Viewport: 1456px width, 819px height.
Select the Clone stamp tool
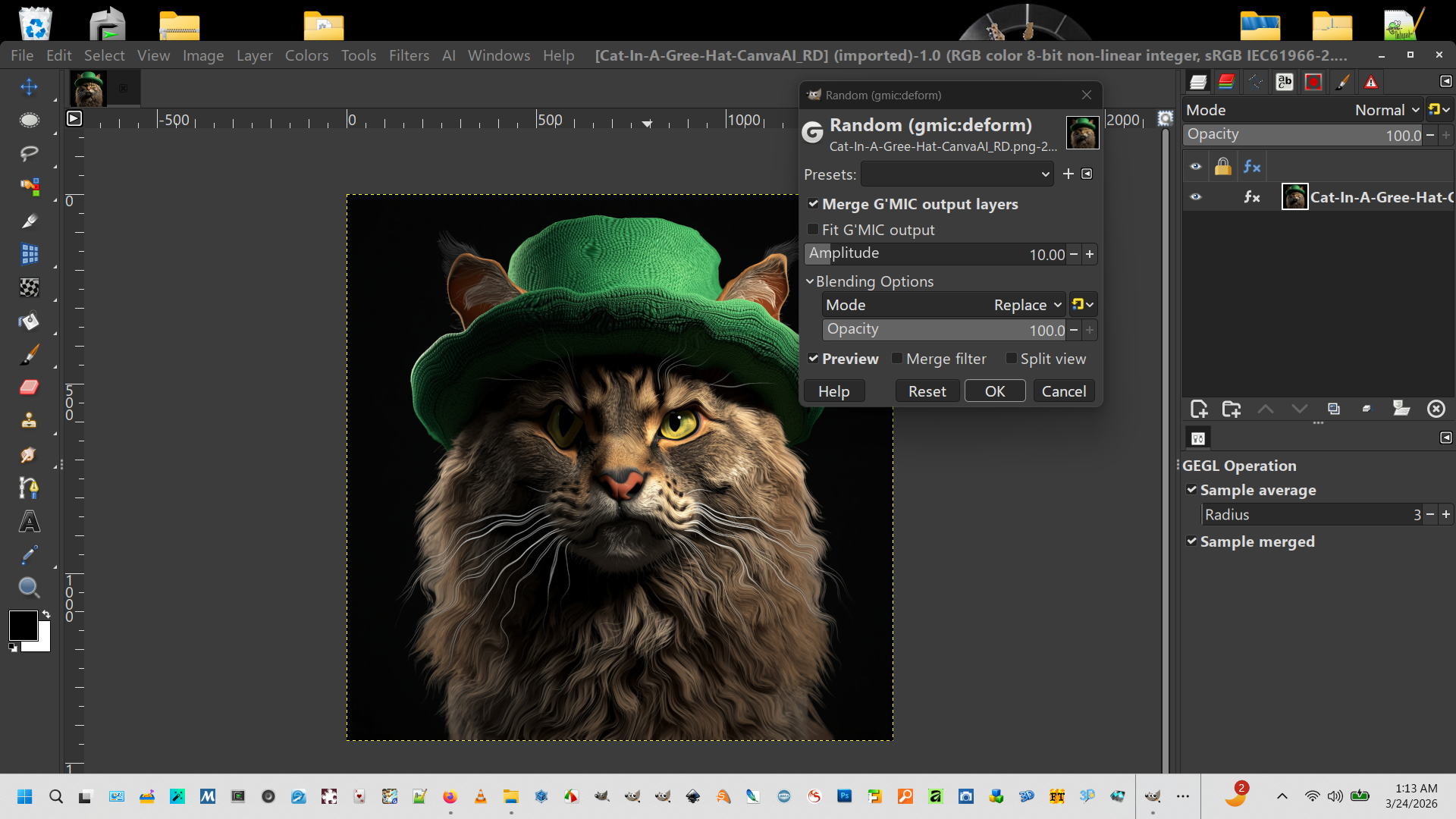tap(29, 421)
